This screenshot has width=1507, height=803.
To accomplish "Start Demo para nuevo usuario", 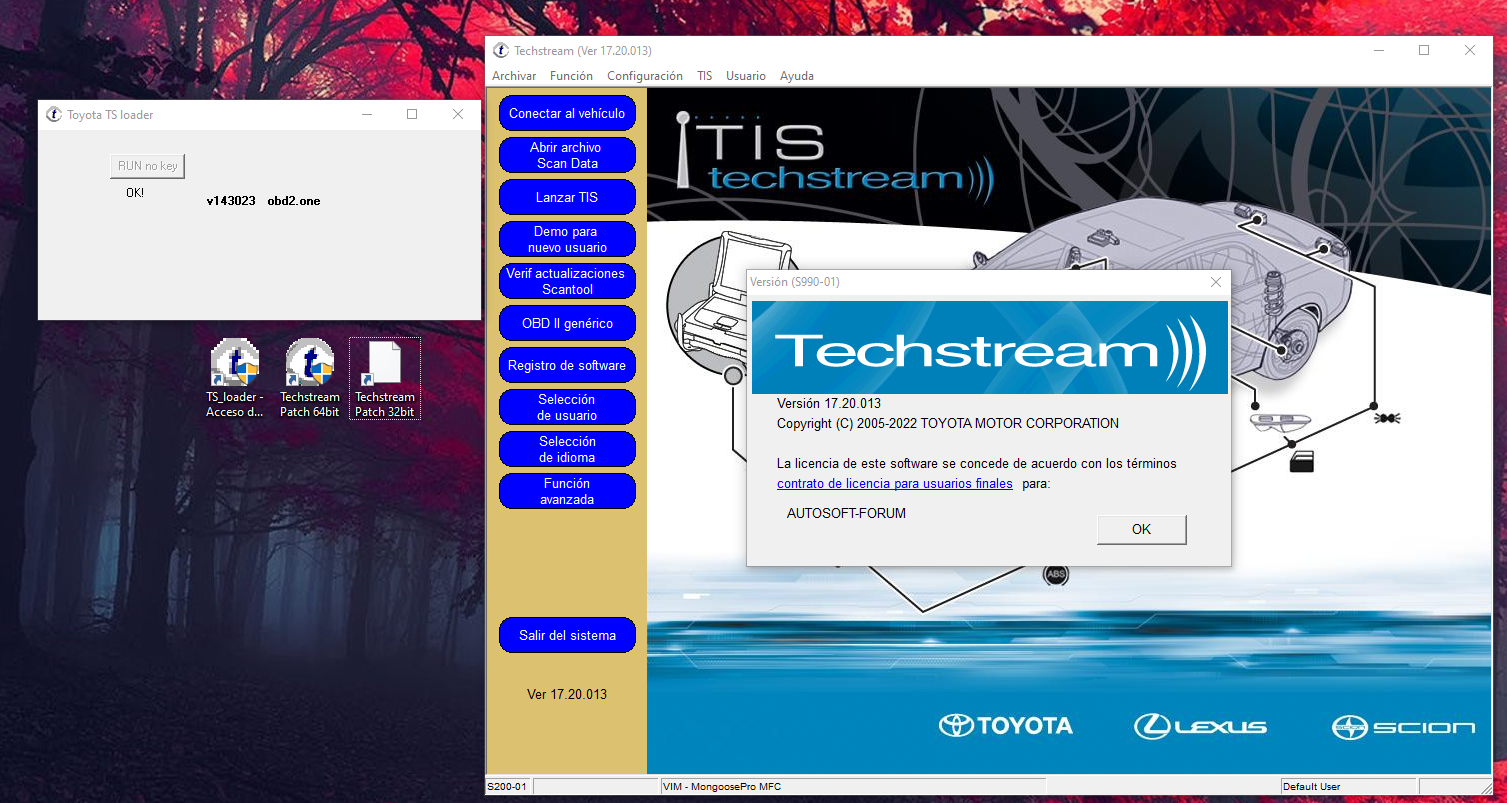I will (567, 239).
